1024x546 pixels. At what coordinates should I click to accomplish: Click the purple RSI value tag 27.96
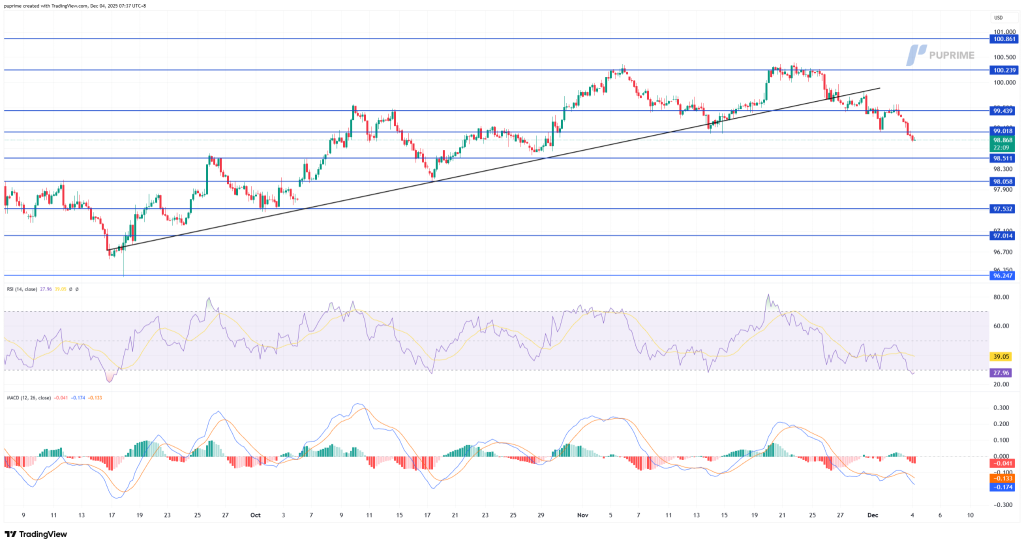(1003, 373)
